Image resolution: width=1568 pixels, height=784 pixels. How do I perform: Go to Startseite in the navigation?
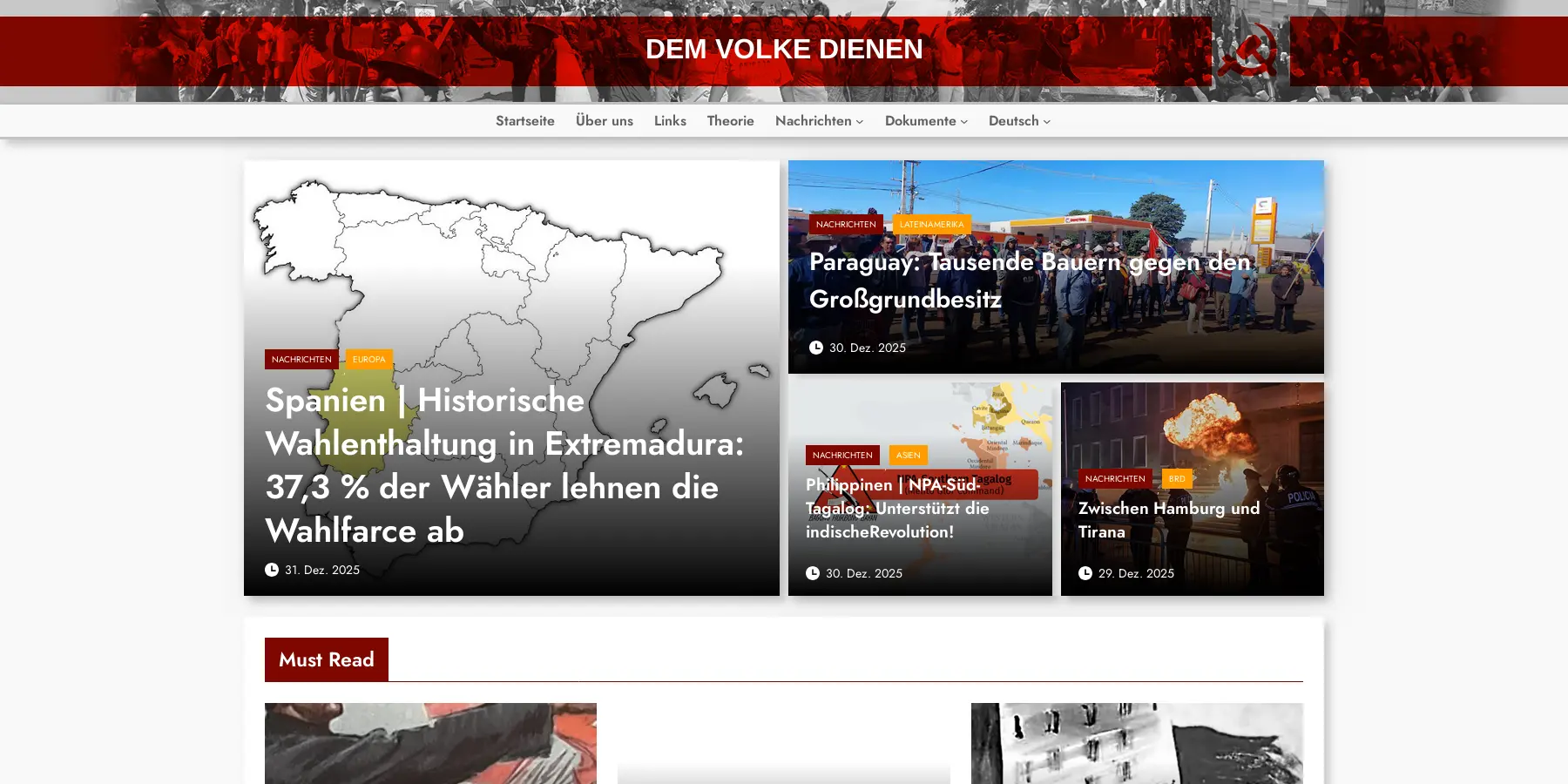tap(525, 121)
